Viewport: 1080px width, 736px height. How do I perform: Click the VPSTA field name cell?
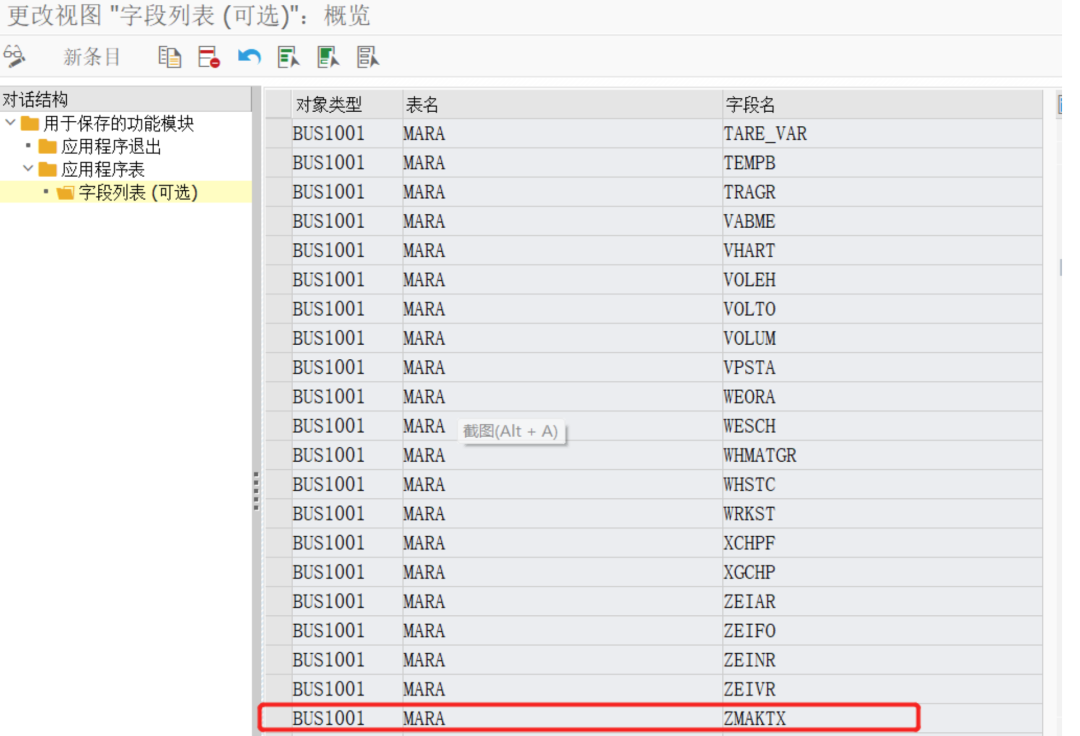(882, 368)
